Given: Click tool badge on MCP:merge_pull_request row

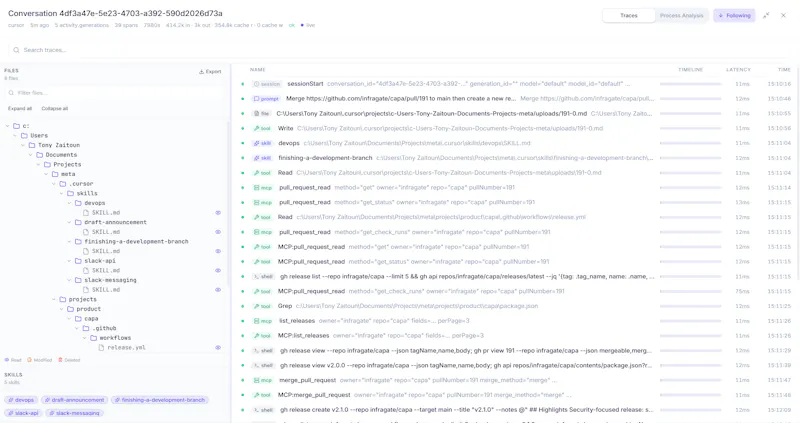Looking at the screenshot, I should (262, 395).
